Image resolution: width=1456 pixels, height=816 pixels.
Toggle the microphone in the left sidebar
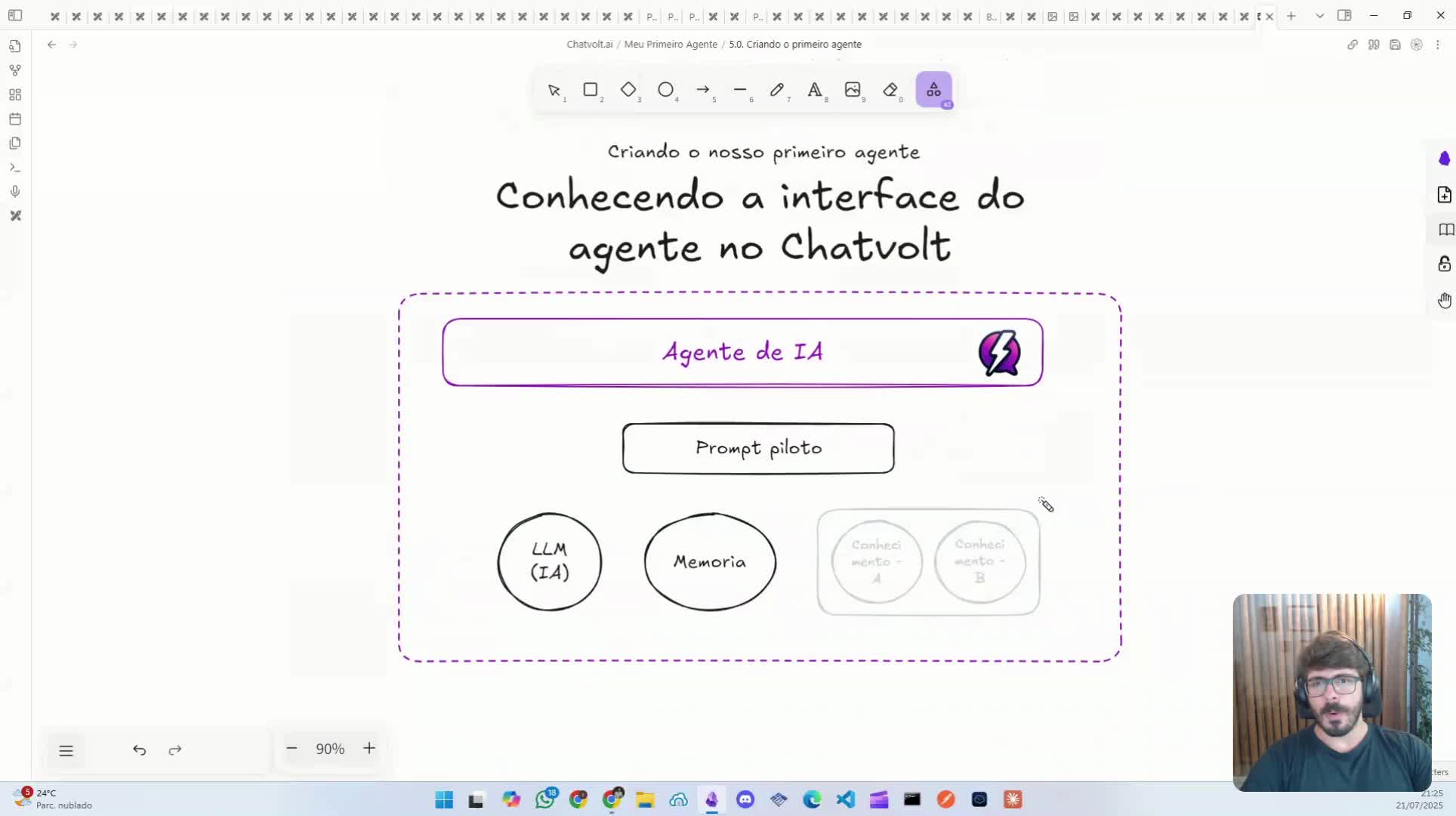(15, 191)
